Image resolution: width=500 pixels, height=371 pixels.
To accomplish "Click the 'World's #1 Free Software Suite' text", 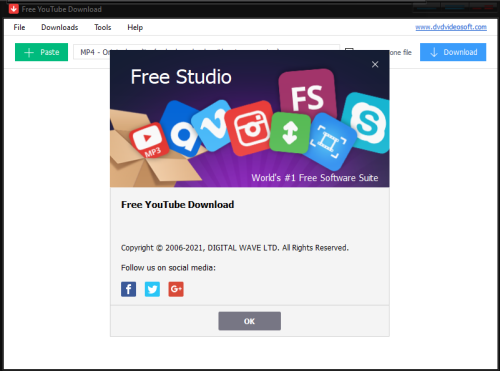I will coord(315,178).
